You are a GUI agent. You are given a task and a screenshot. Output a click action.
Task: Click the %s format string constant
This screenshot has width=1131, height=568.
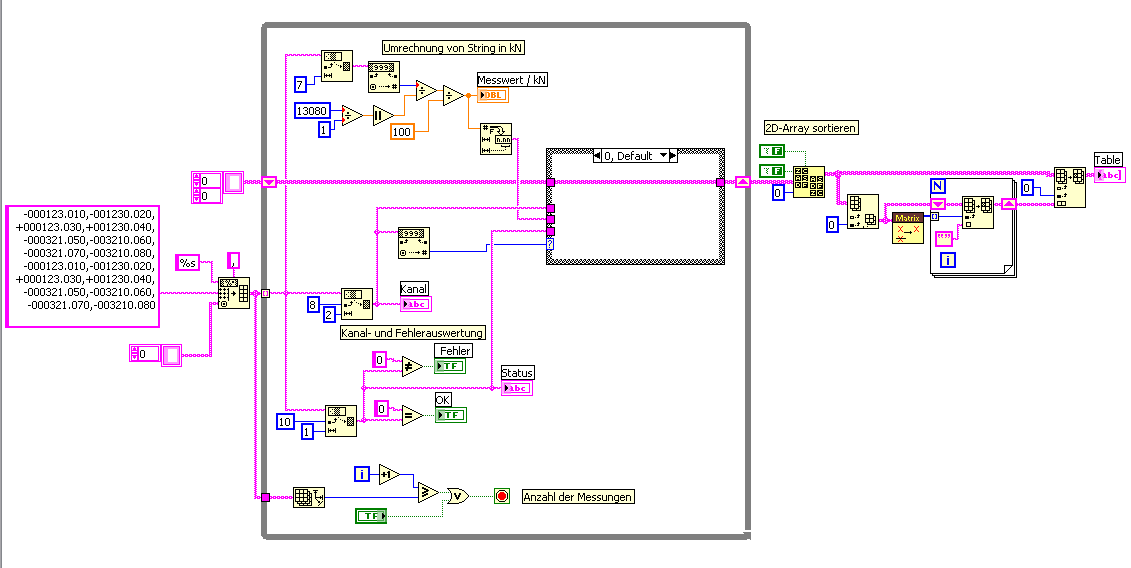click(x=188, y=263)
